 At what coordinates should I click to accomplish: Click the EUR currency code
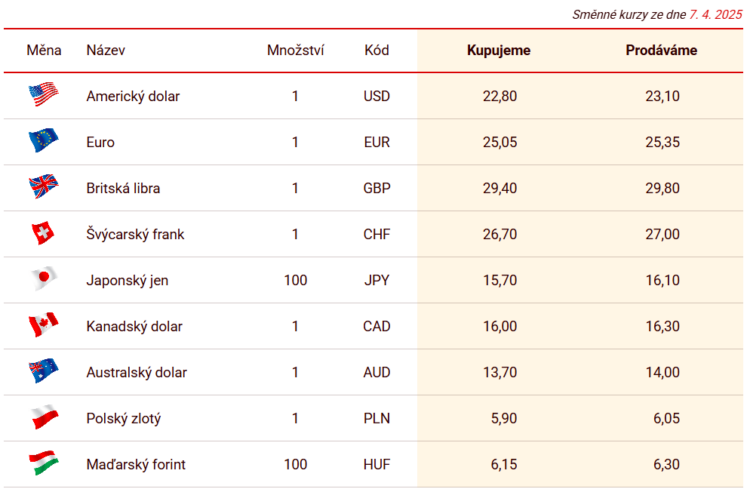[377, 142]
